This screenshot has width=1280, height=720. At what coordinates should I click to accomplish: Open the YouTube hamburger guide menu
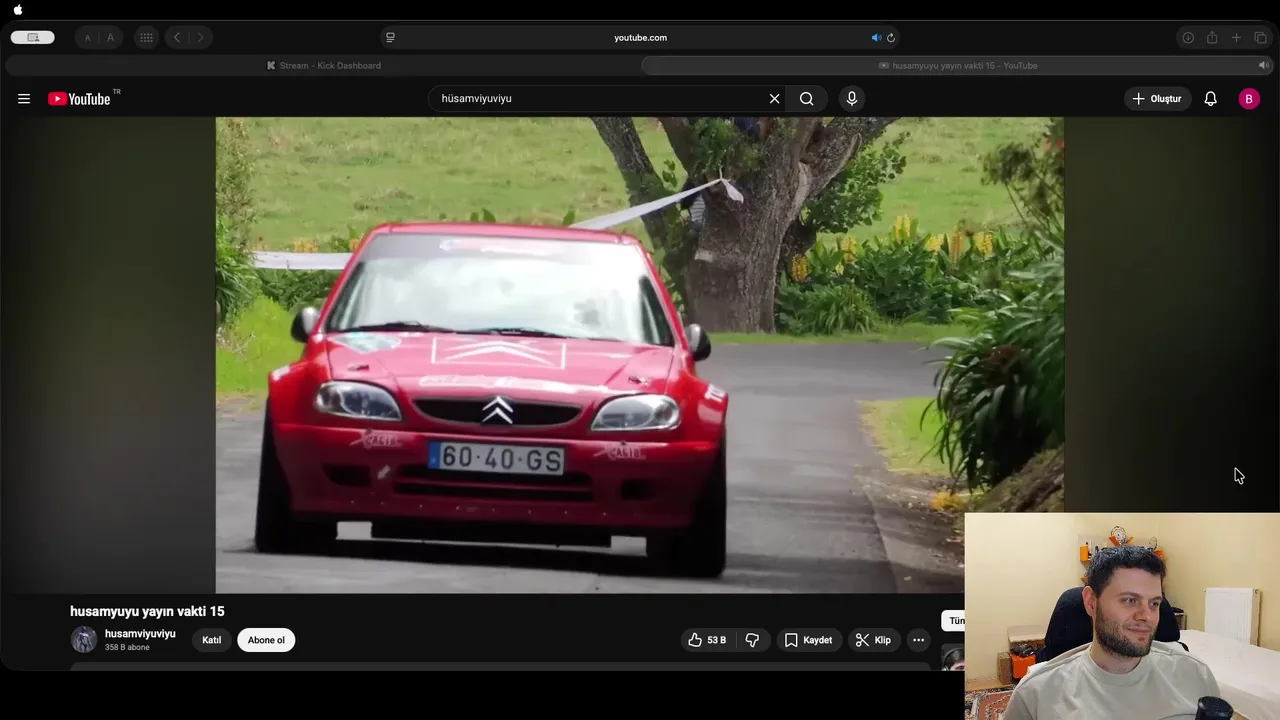pos(24,99)
